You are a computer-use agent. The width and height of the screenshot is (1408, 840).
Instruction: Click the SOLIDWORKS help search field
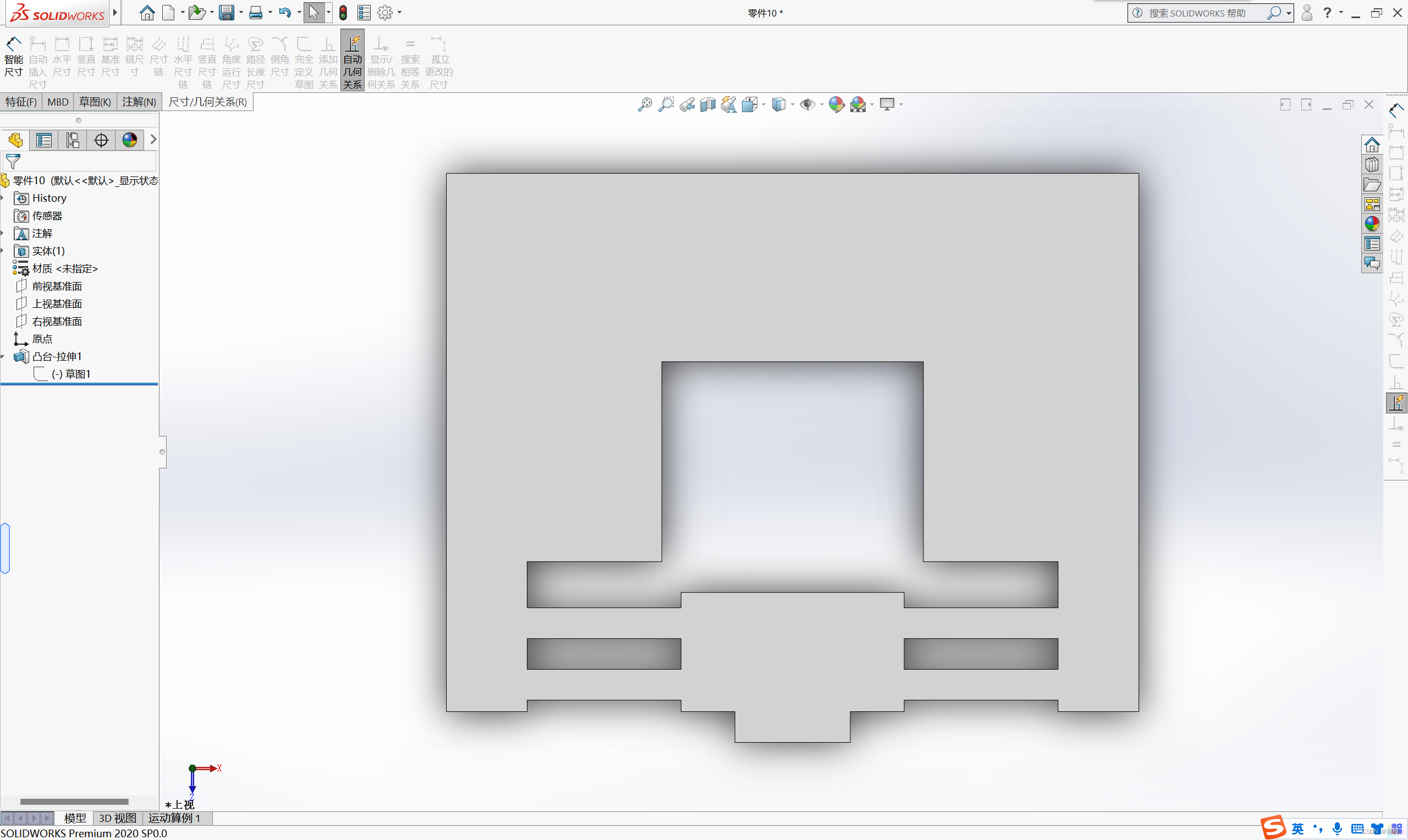1196,13
